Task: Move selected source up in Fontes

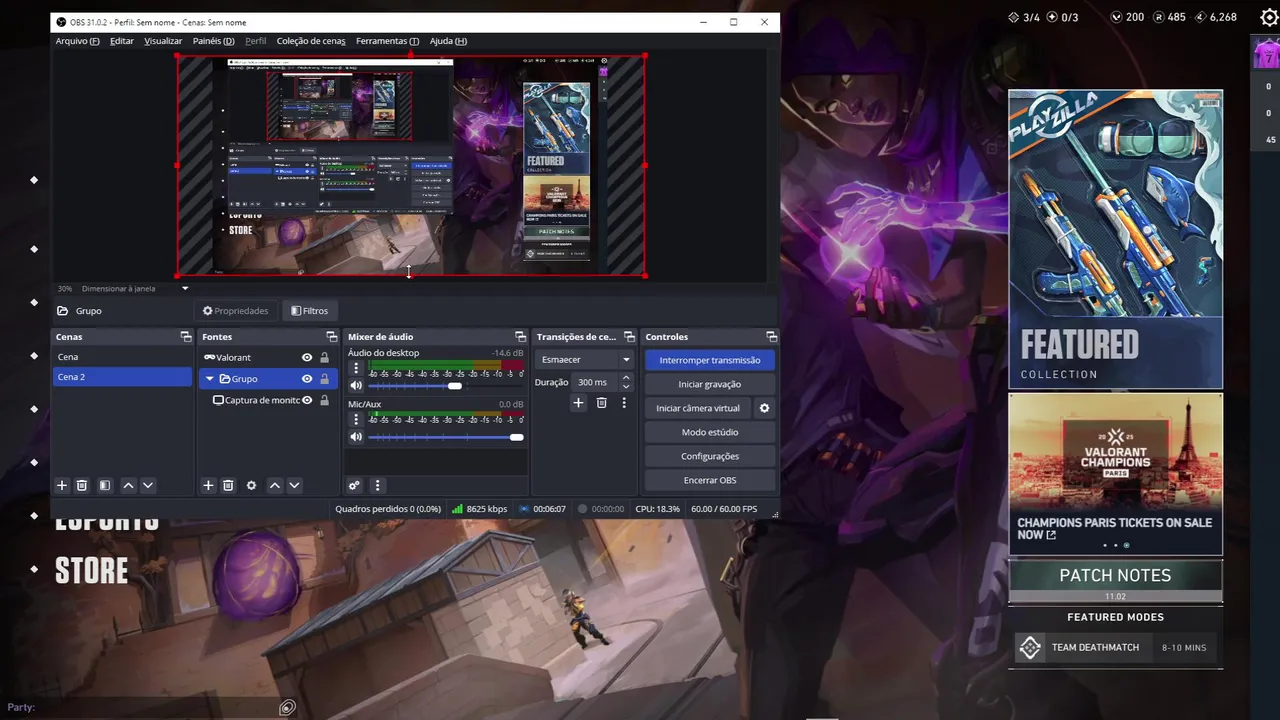Action: (x=274, y=485)
